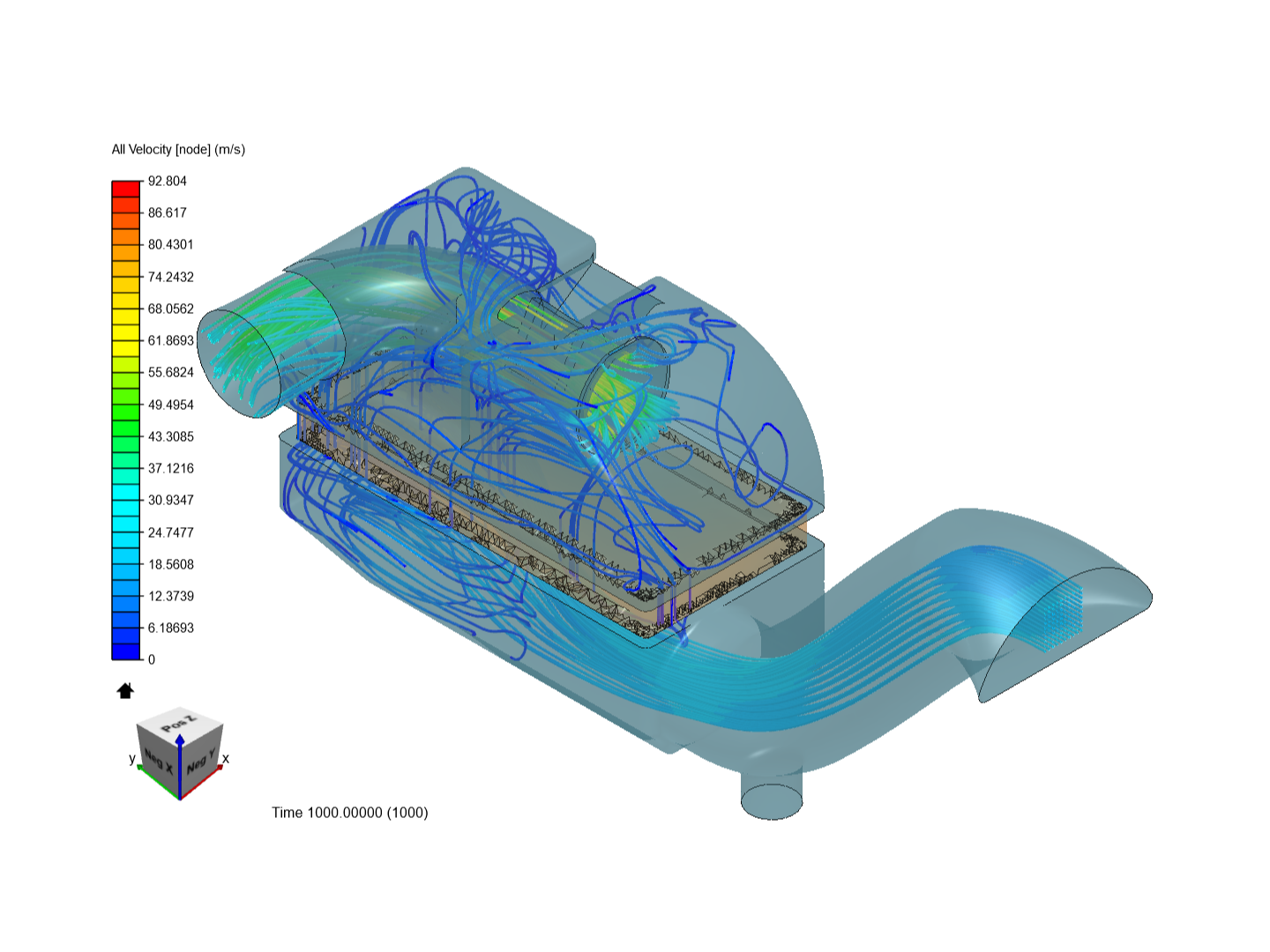Click the legend minimum value 0

coord(152,659)
